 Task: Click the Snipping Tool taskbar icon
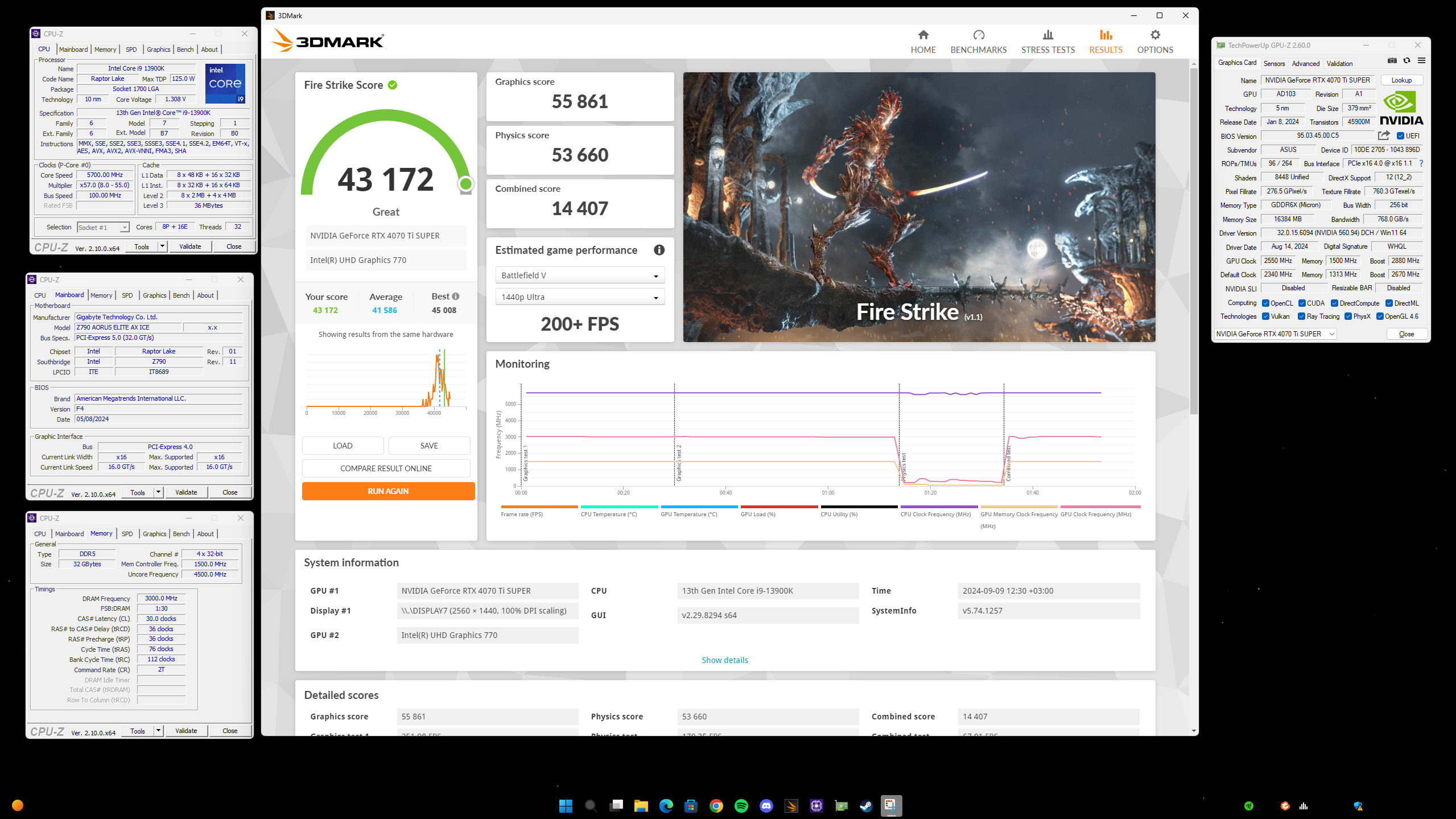pyautogui.click(x=891, y=805)
